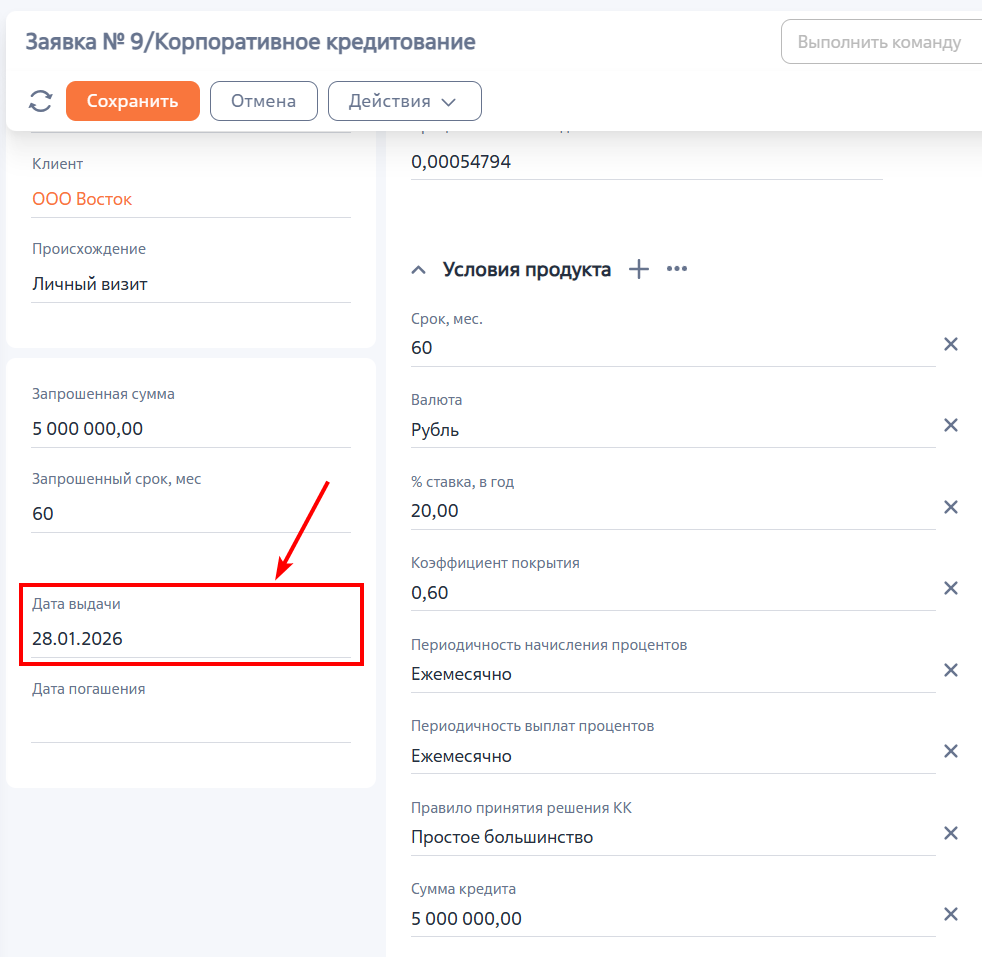Cancel editing via Отмена button

tap(264, 101)
